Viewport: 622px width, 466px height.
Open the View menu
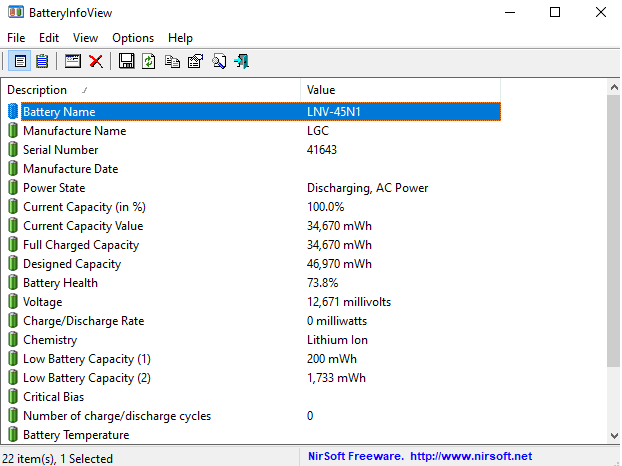[x=85, y=38]
